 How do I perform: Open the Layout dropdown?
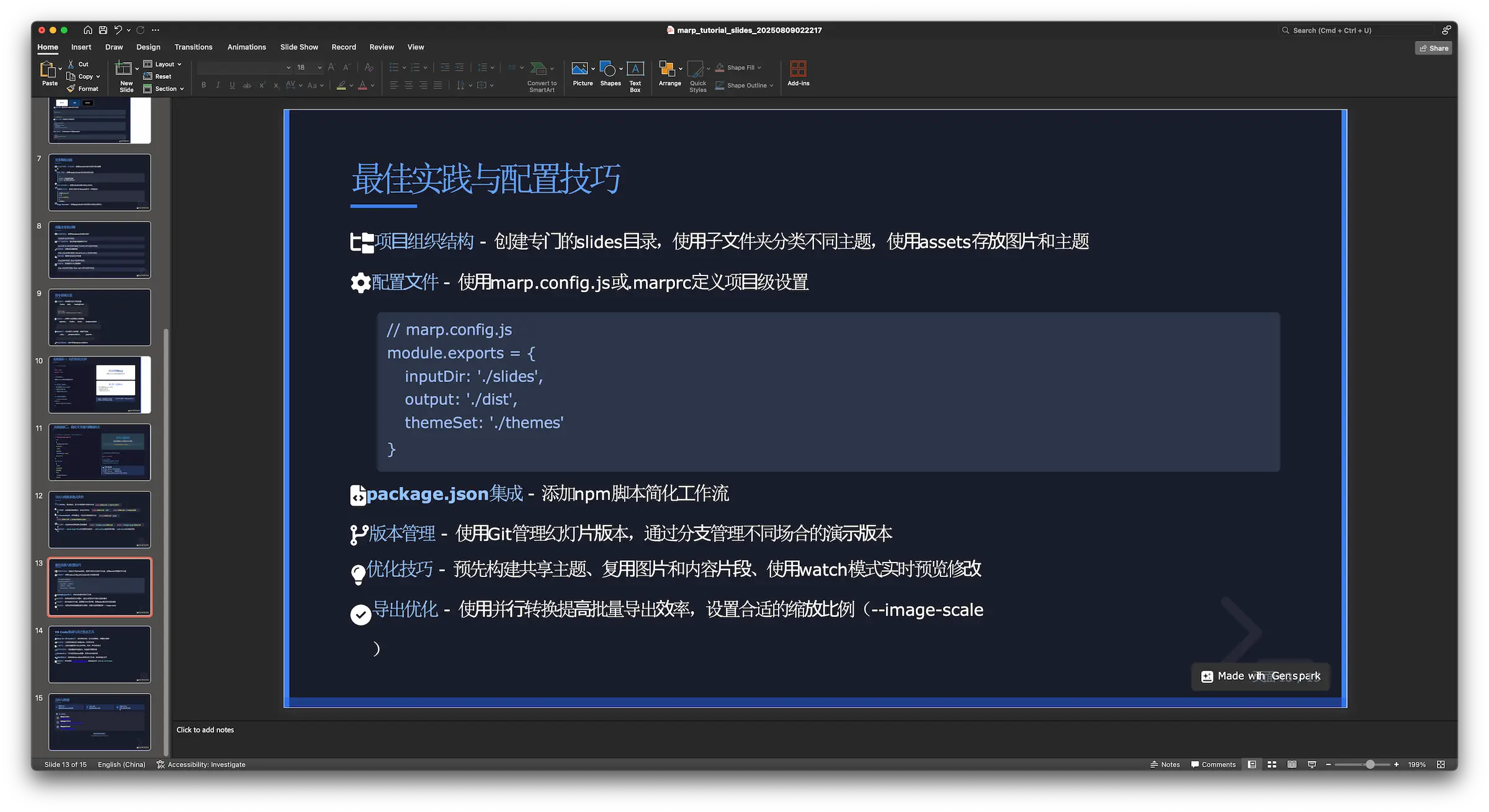coord(163,64)
